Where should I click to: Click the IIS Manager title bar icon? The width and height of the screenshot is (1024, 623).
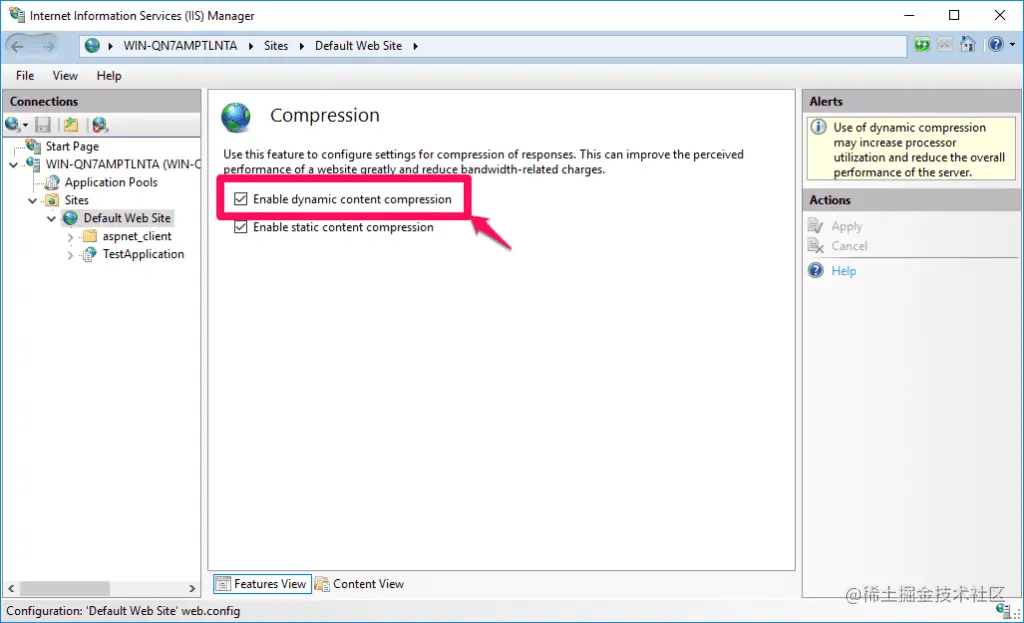tap(16, 14)
